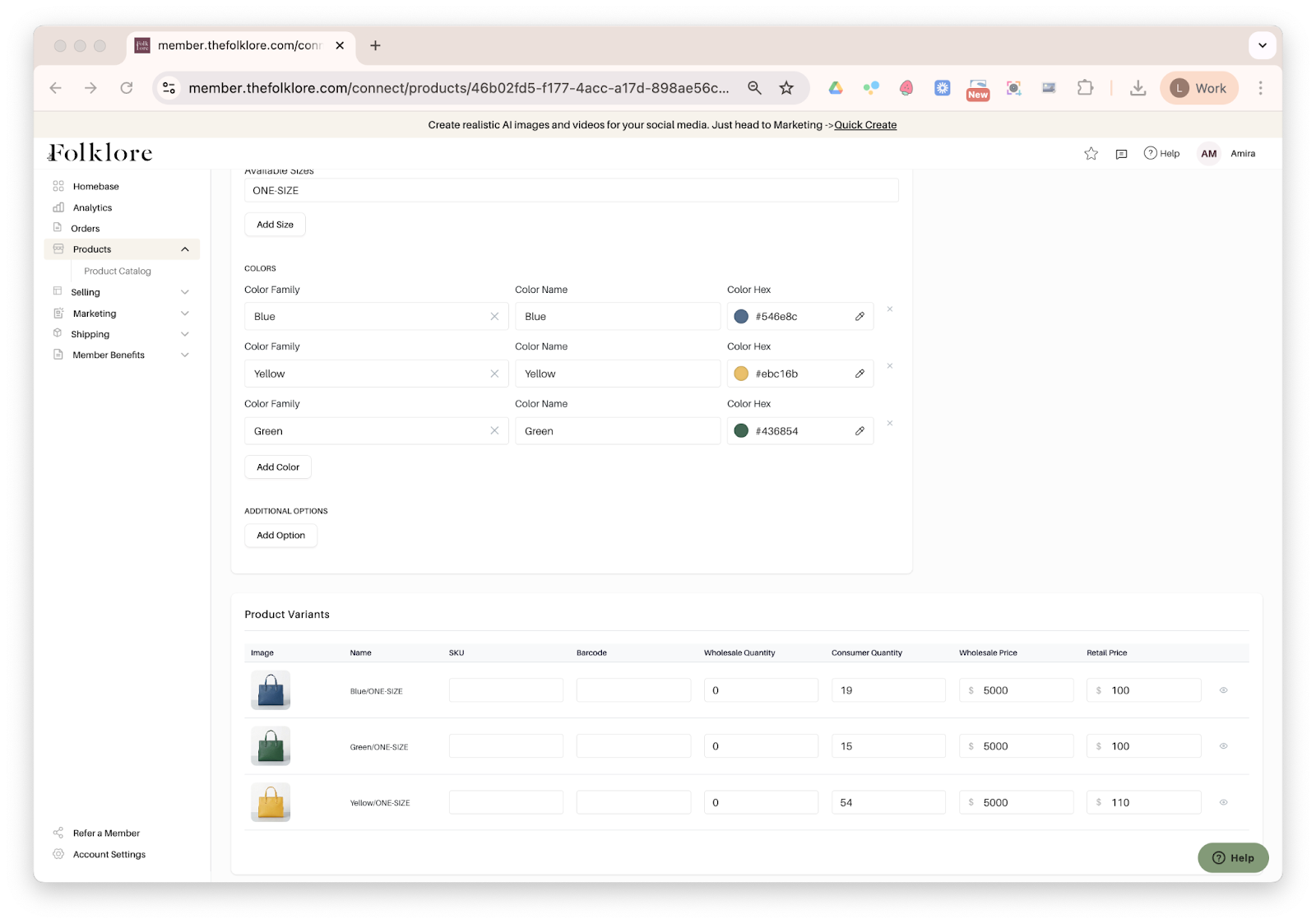Viewport: 1316px width, 924px height.
Task: Toggle visibility of Blue/ONE-SIZE variant
Action: [1223, 690]
